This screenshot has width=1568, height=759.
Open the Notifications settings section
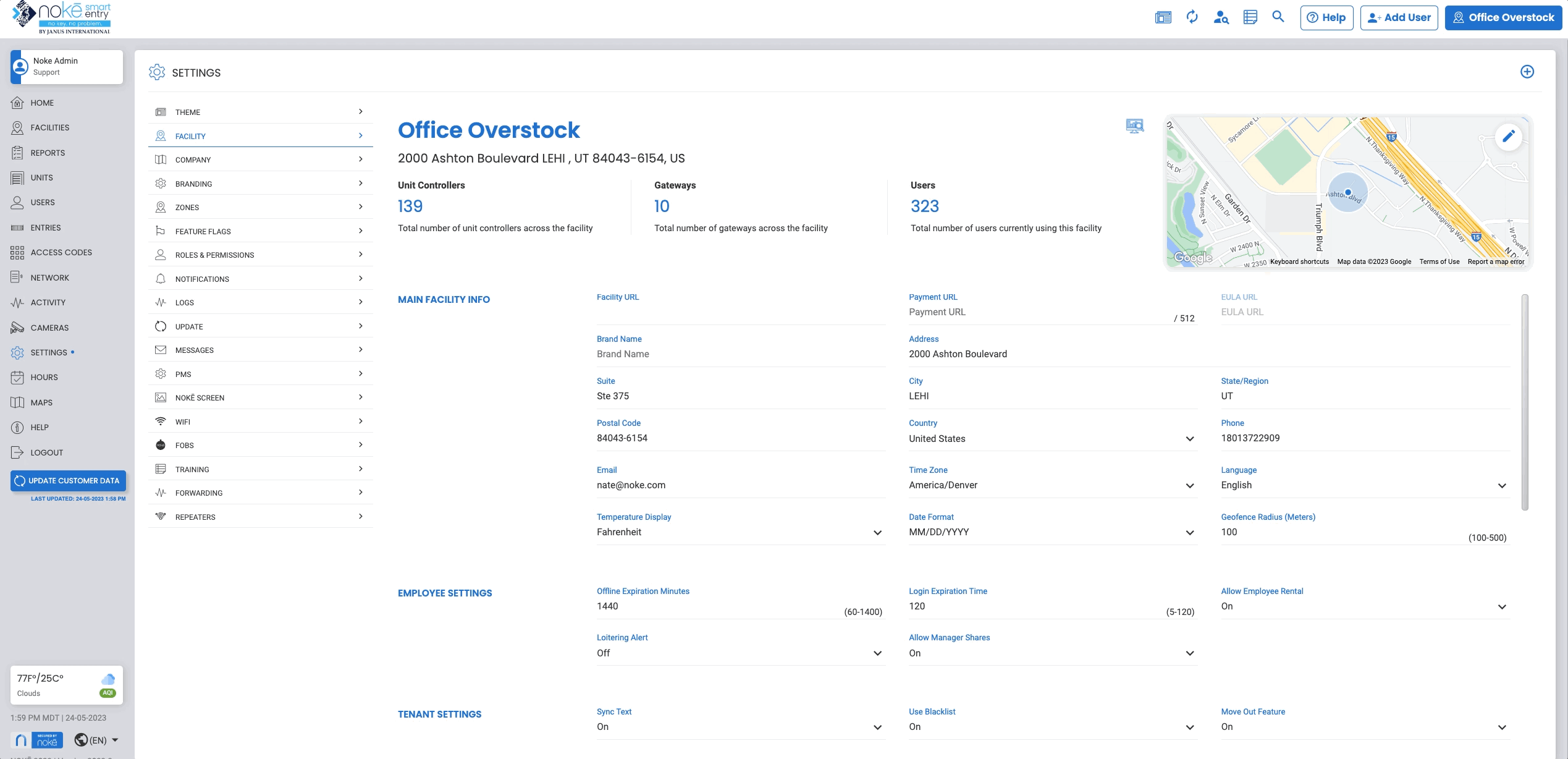point(260,279)
